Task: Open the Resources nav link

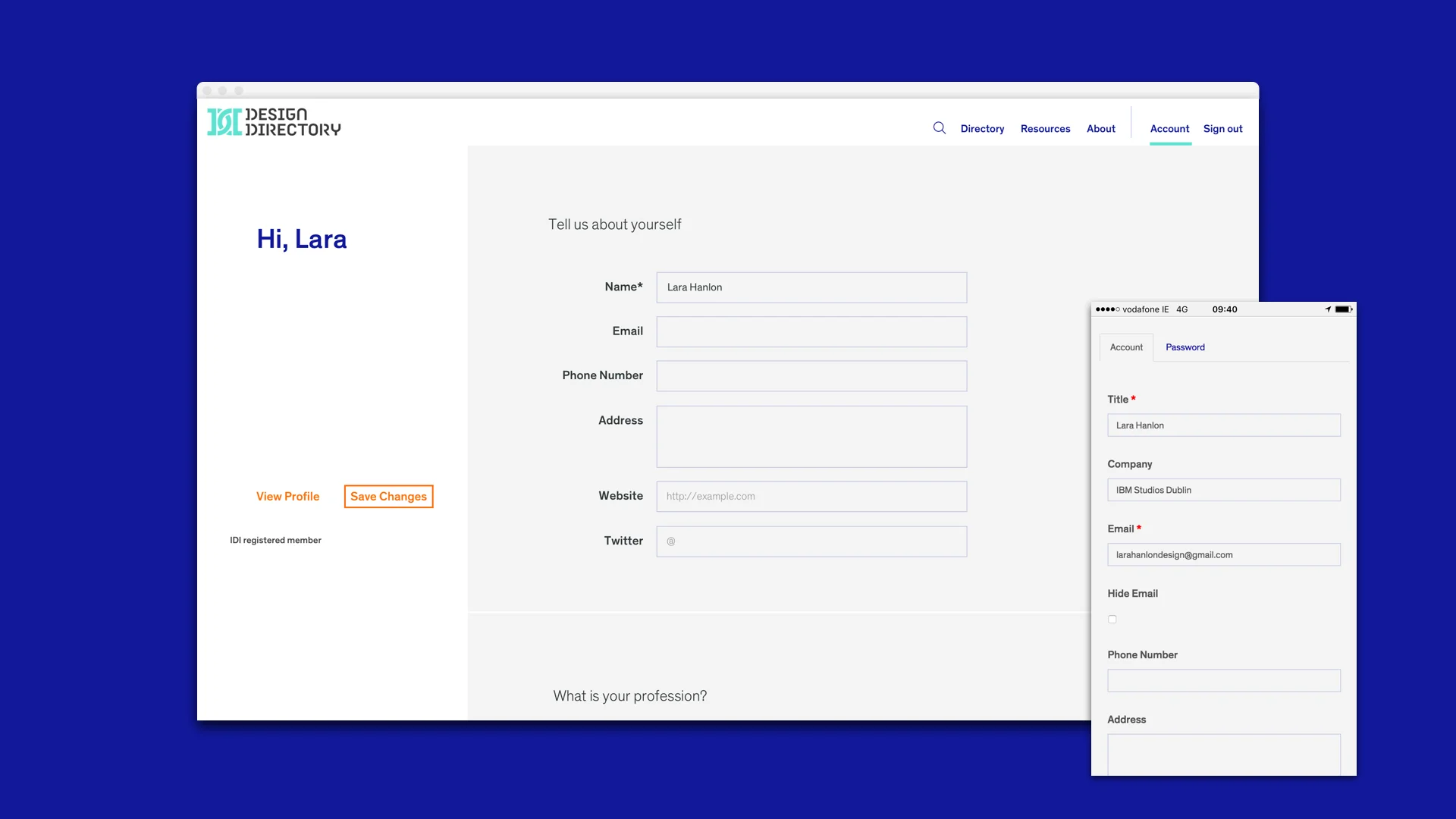Action: tap(1045, 129)
